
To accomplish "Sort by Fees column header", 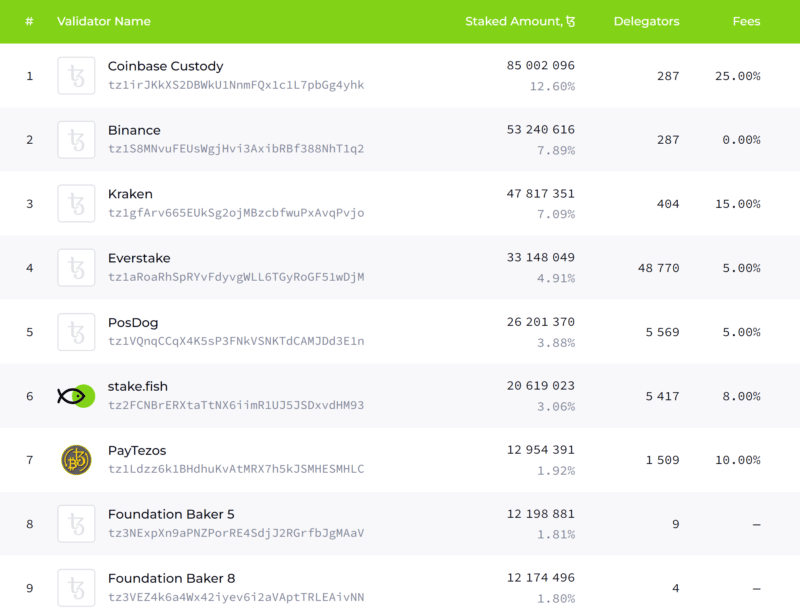I will (x=746, y=21).
